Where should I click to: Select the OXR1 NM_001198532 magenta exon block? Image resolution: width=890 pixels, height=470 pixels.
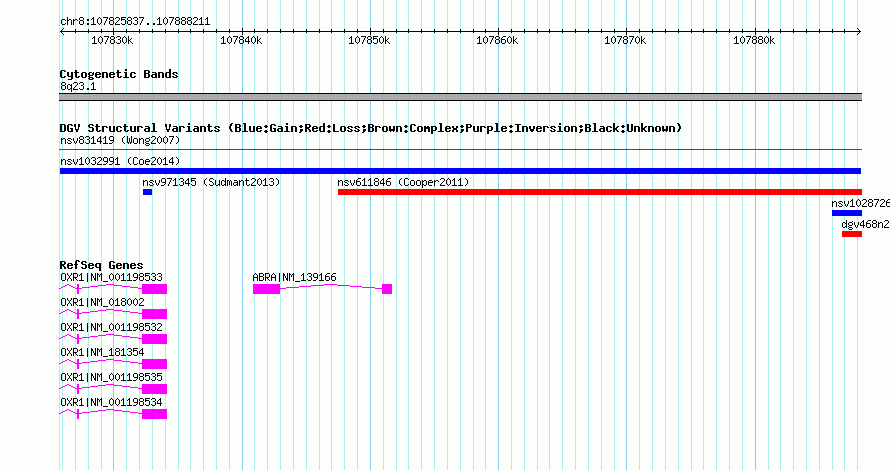pyautogui.click(x=154, y=339)
